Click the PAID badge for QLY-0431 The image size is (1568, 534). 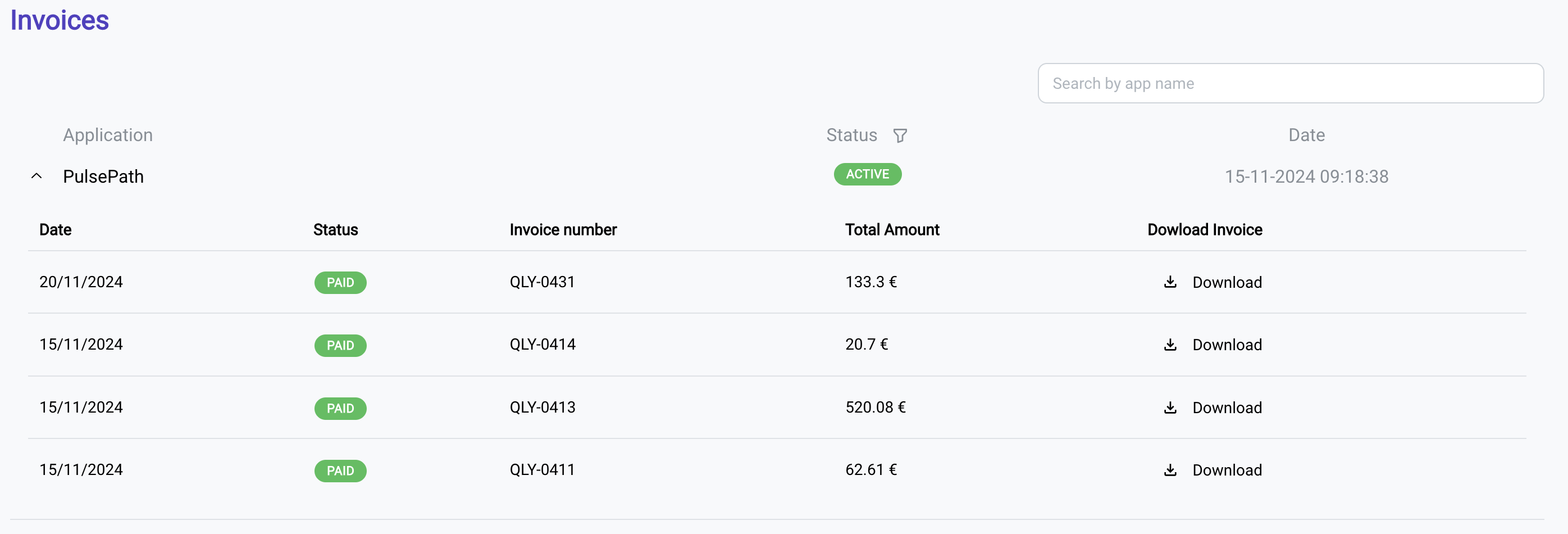(340, 283)
